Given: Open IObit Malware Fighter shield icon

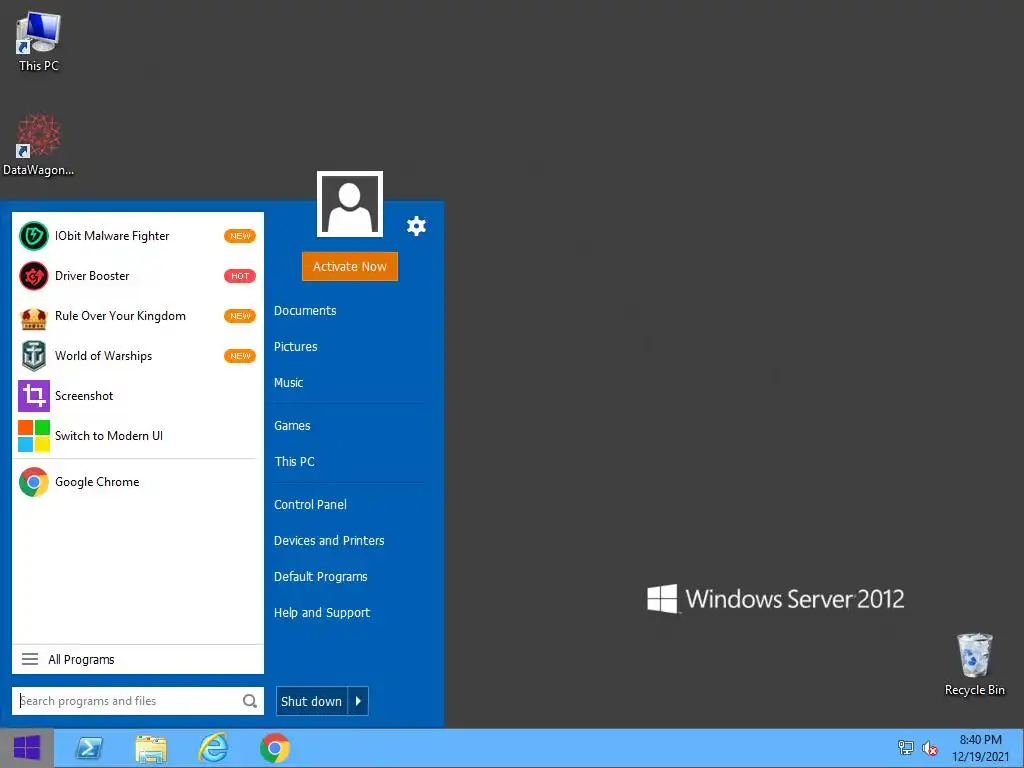Looking at the screenshot, I should coord(33,236).
